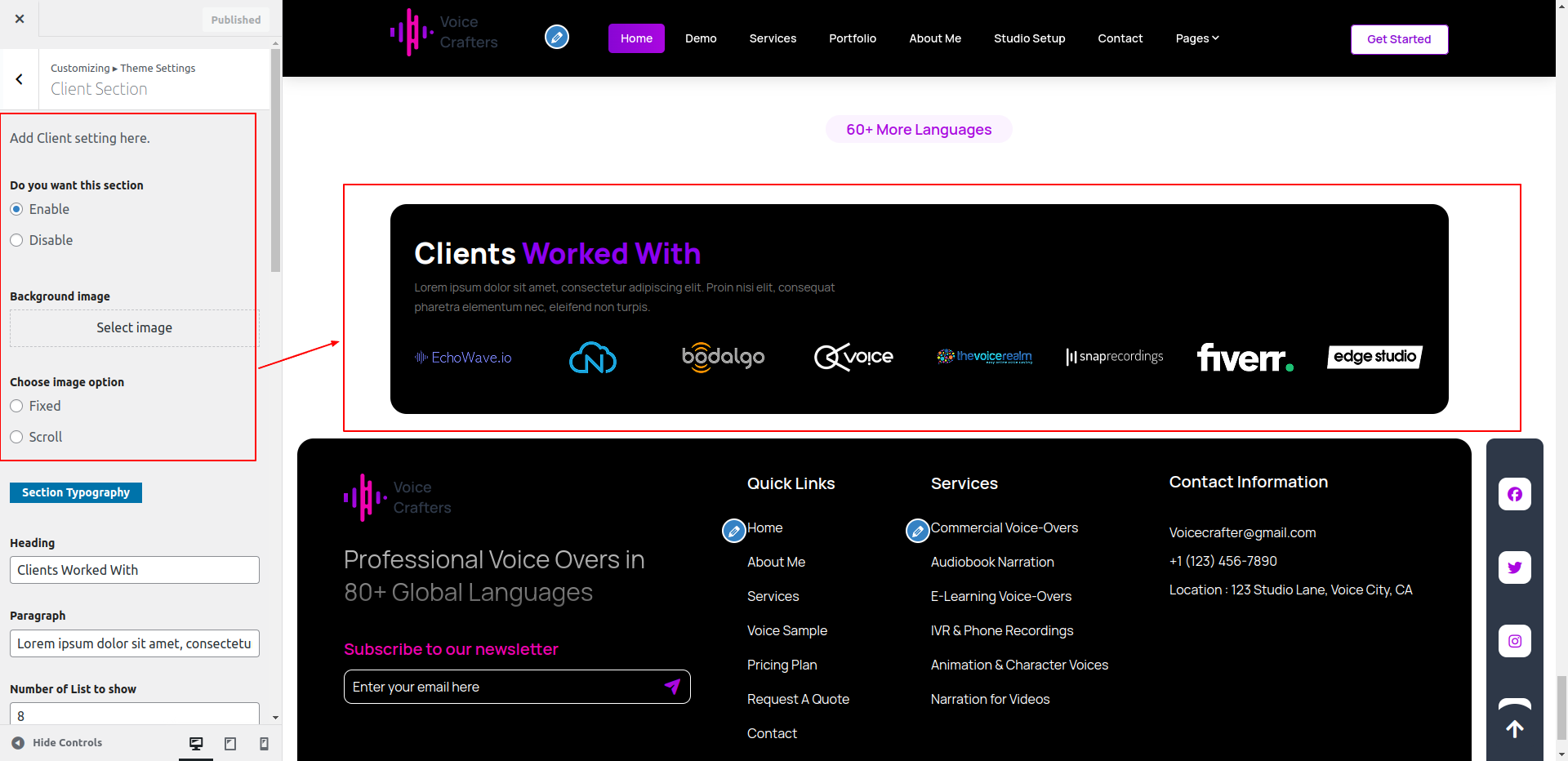1568x761 pixels.
Task: Submit newsletter with paper plane icon
Action: coord(672,687)
